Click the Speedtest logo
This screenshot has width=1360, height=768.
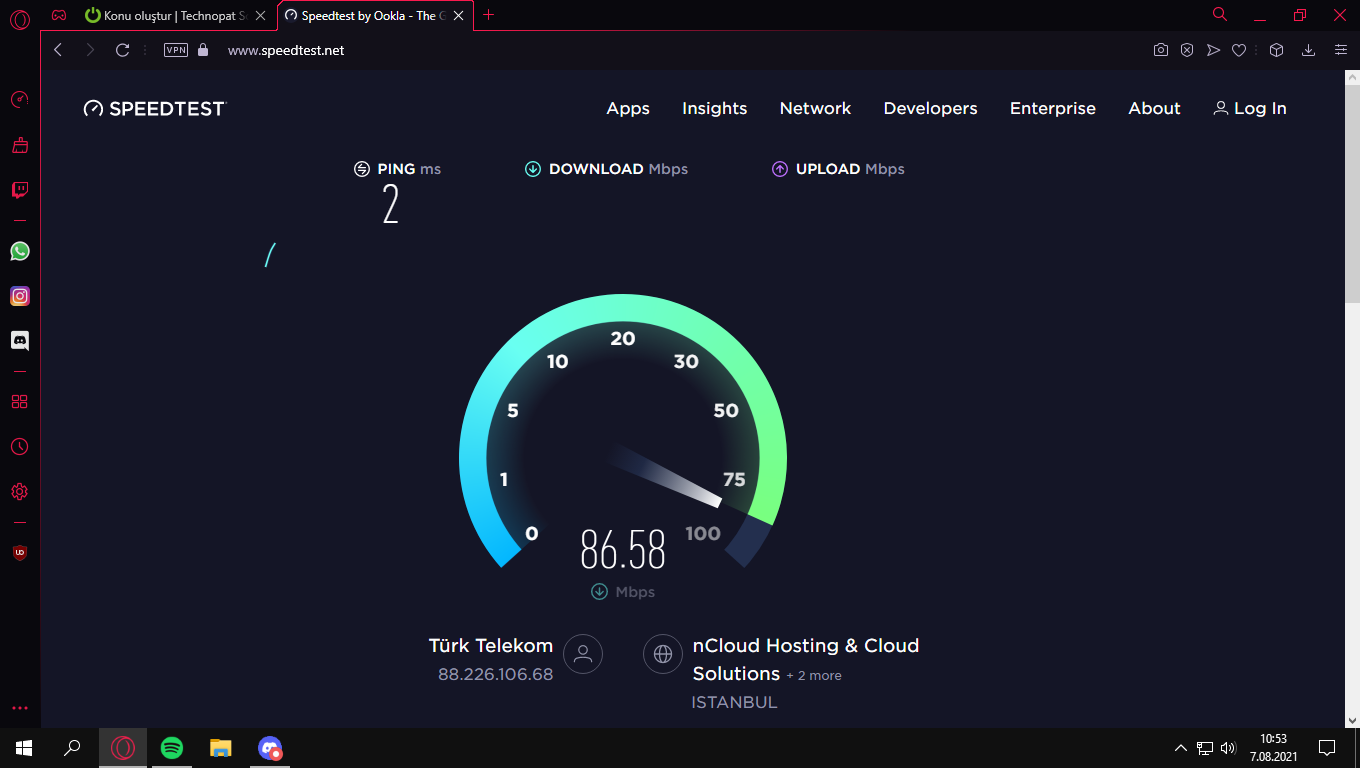point(155,109)
